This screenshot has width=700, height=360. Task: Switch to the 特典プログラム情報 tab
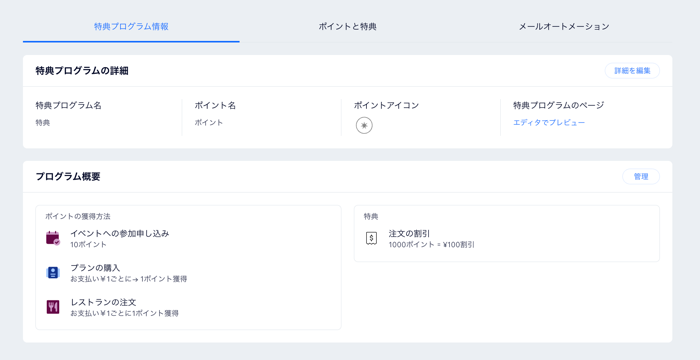tap(131, 26)
